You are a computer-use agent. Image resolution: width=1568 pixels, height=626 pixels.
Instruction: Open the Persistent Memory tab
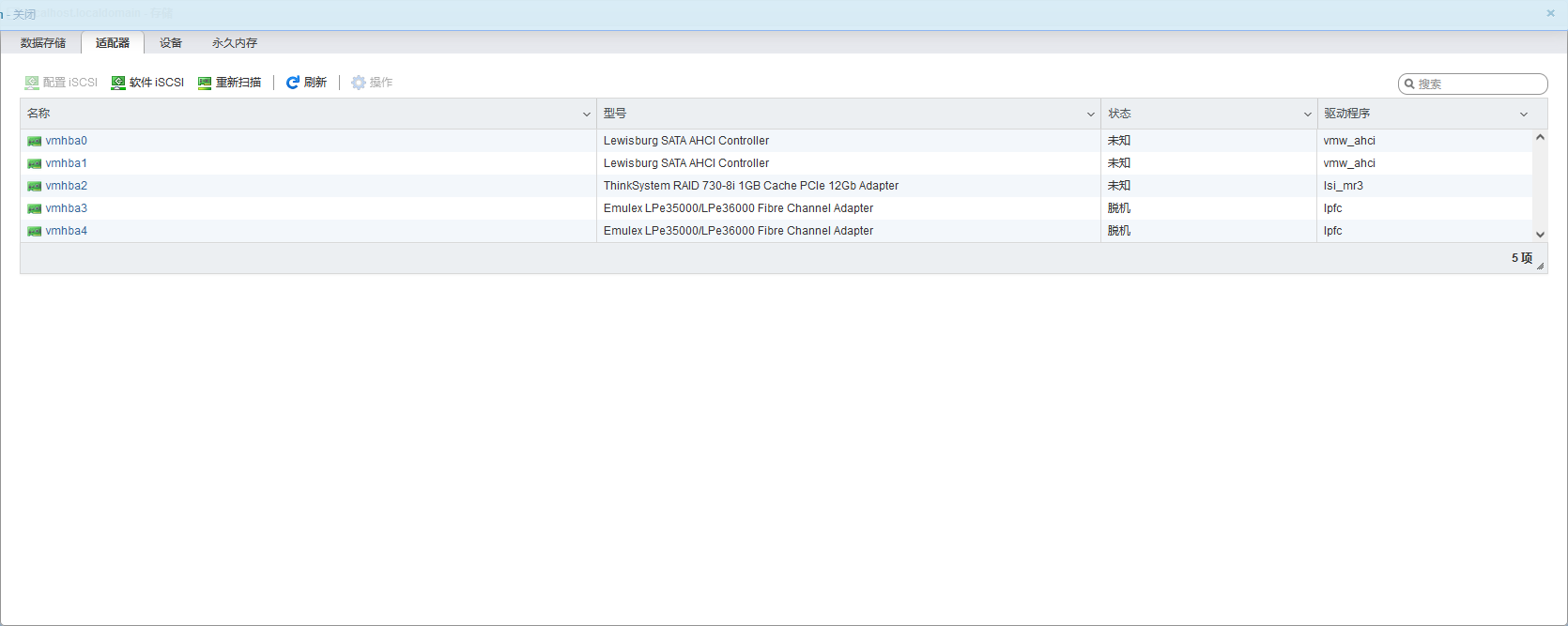(235, 43)
